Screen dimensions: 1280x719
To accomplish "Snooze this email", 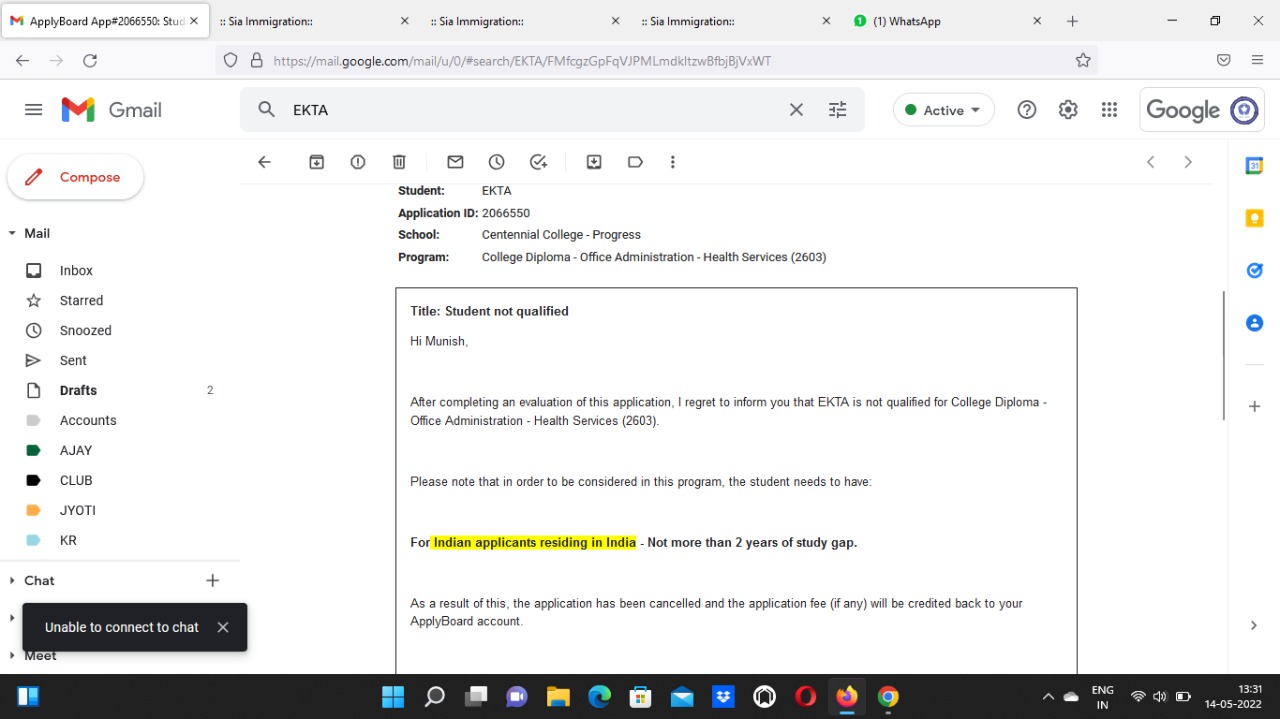I will click(x=497, y=162).
